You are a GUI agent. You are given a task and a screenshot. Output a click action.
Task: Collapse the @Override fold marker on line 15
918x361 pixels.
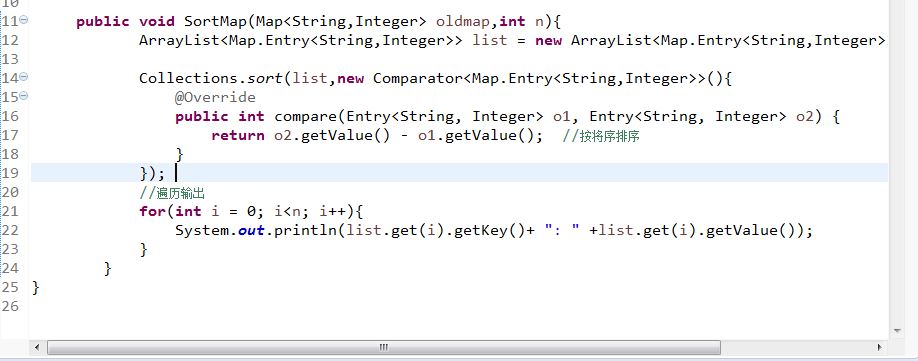tap(24, 96)
